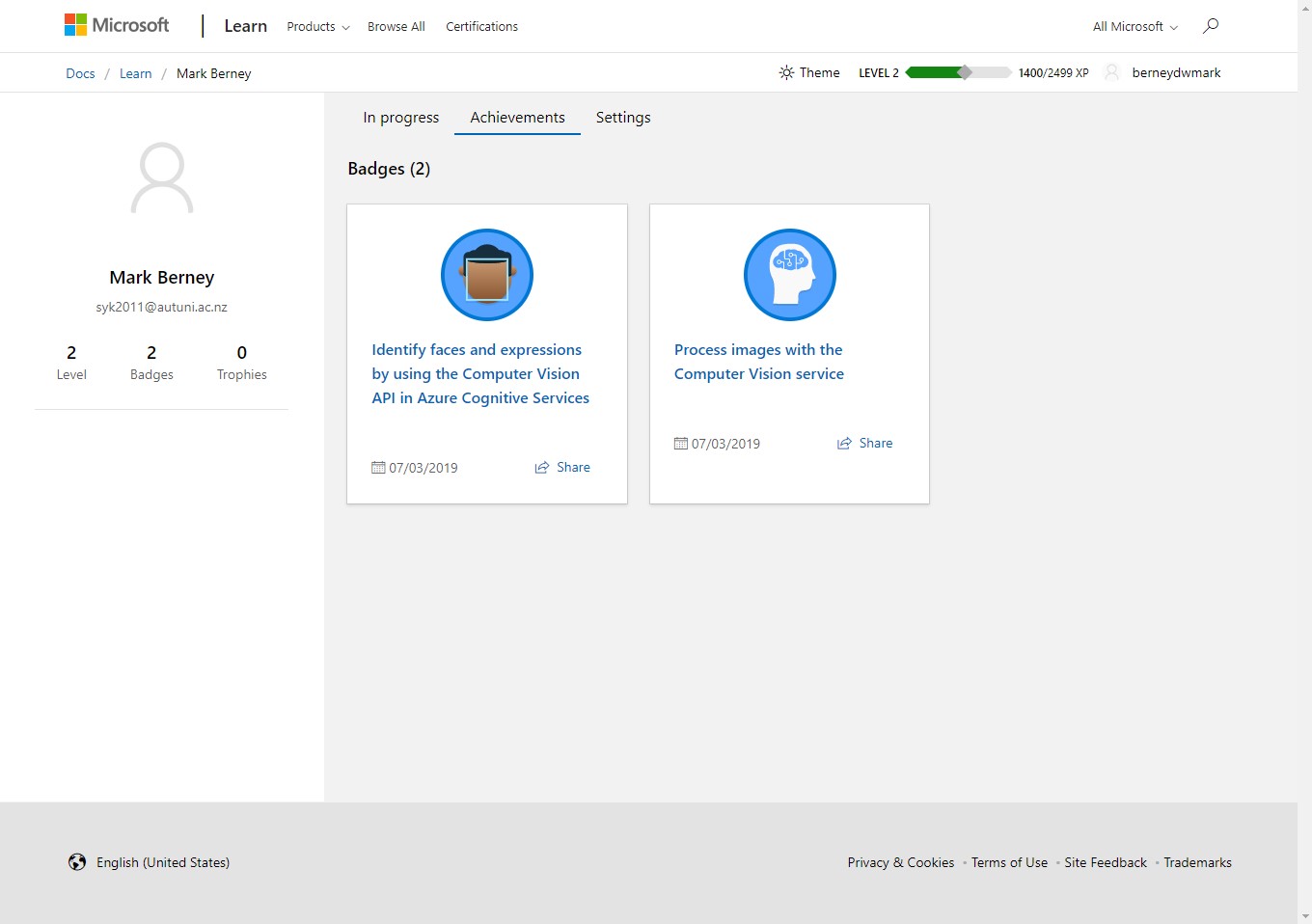Click calendar icon on Identify faces card
Image resolution: width=1312 pixels, height=924 pixels.
378,467
